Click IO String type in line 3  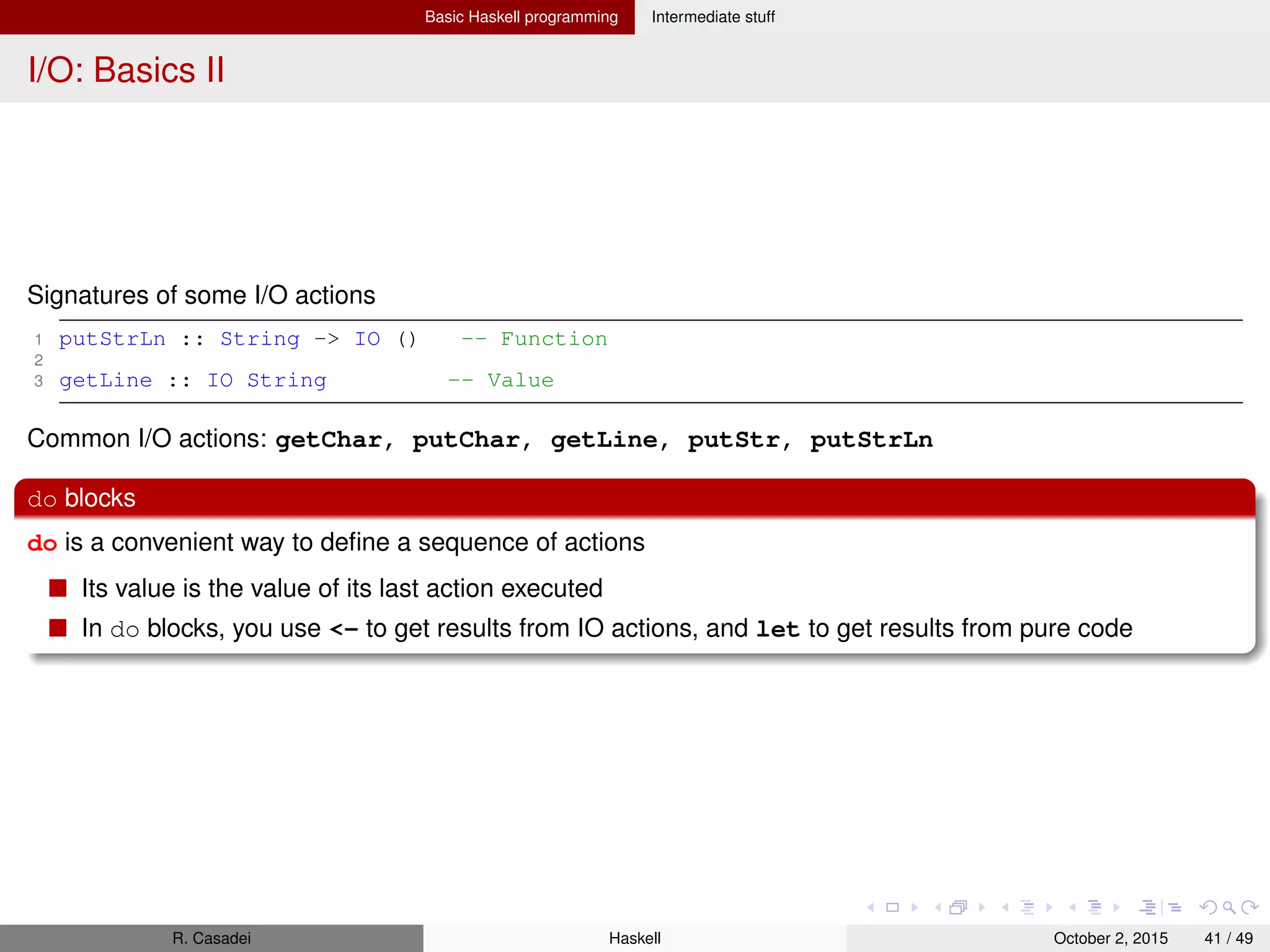[x=267, y=380]
